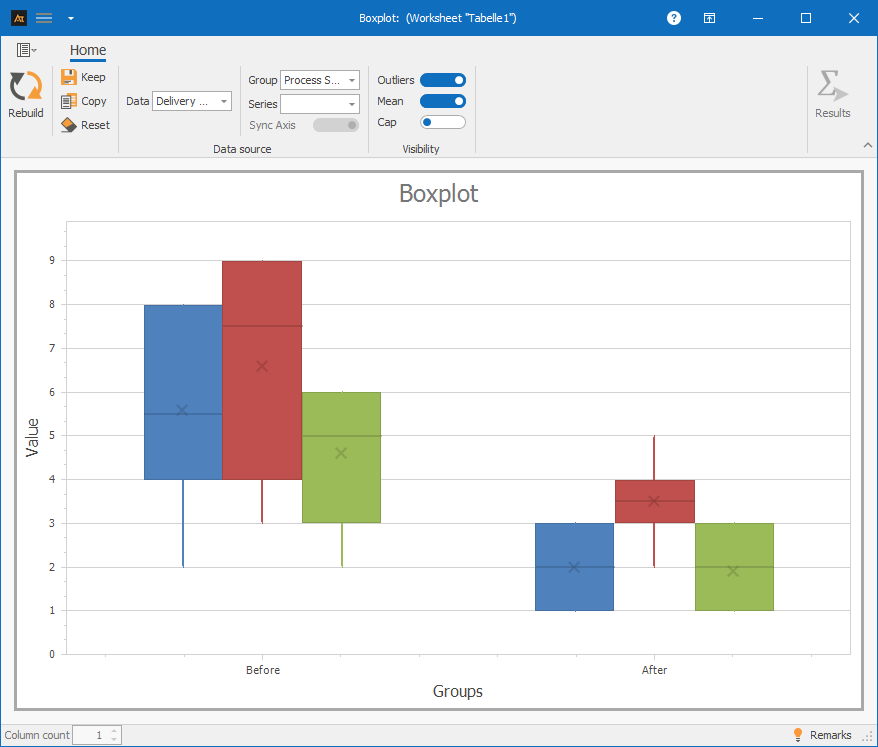The width and height of the screenshot is (878, 747).
Task: Increase the Column count stepper value
Action: point(115,731)
